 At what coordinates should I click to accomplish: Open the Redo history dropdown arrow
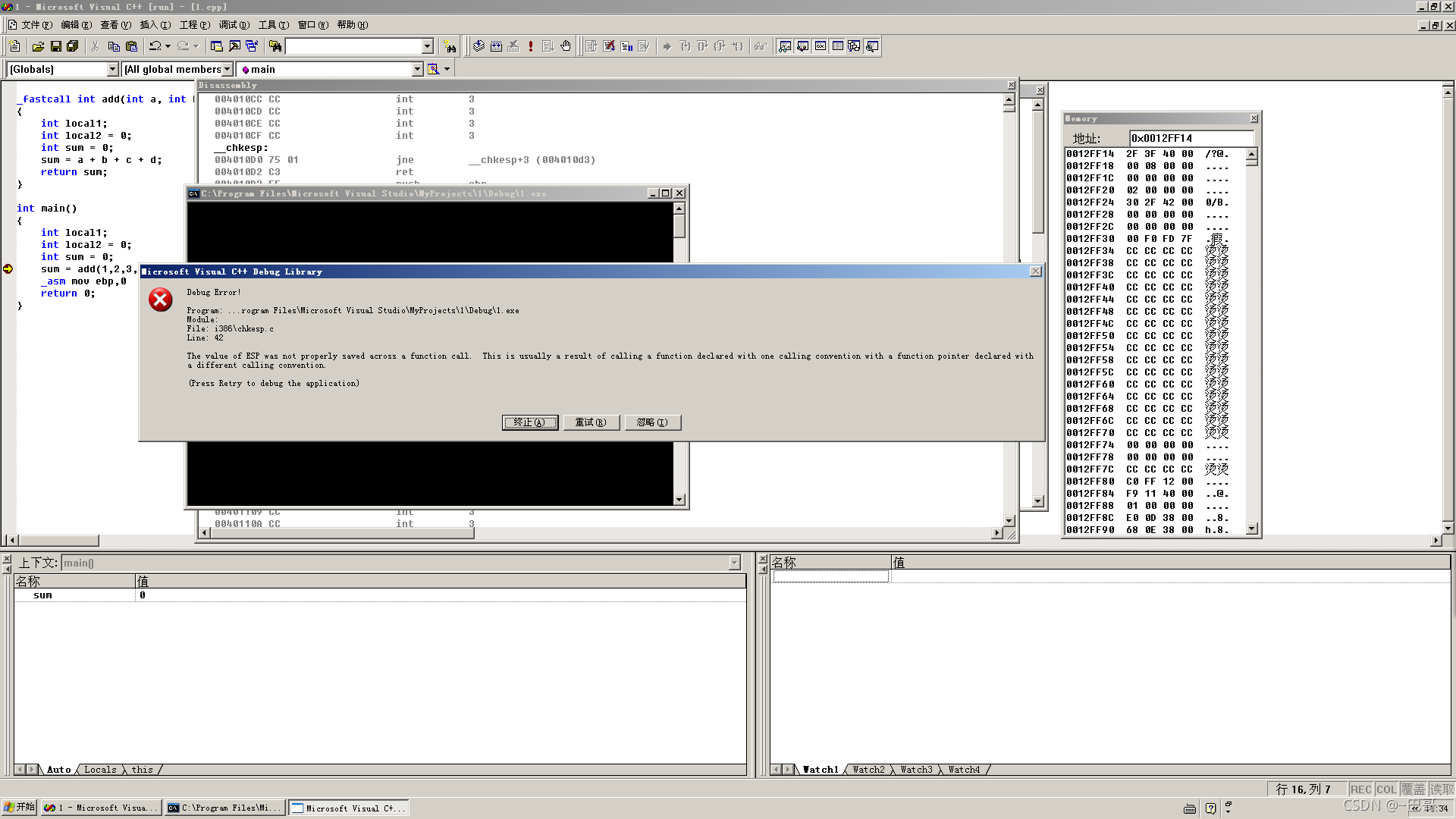[x=196, y=47]
